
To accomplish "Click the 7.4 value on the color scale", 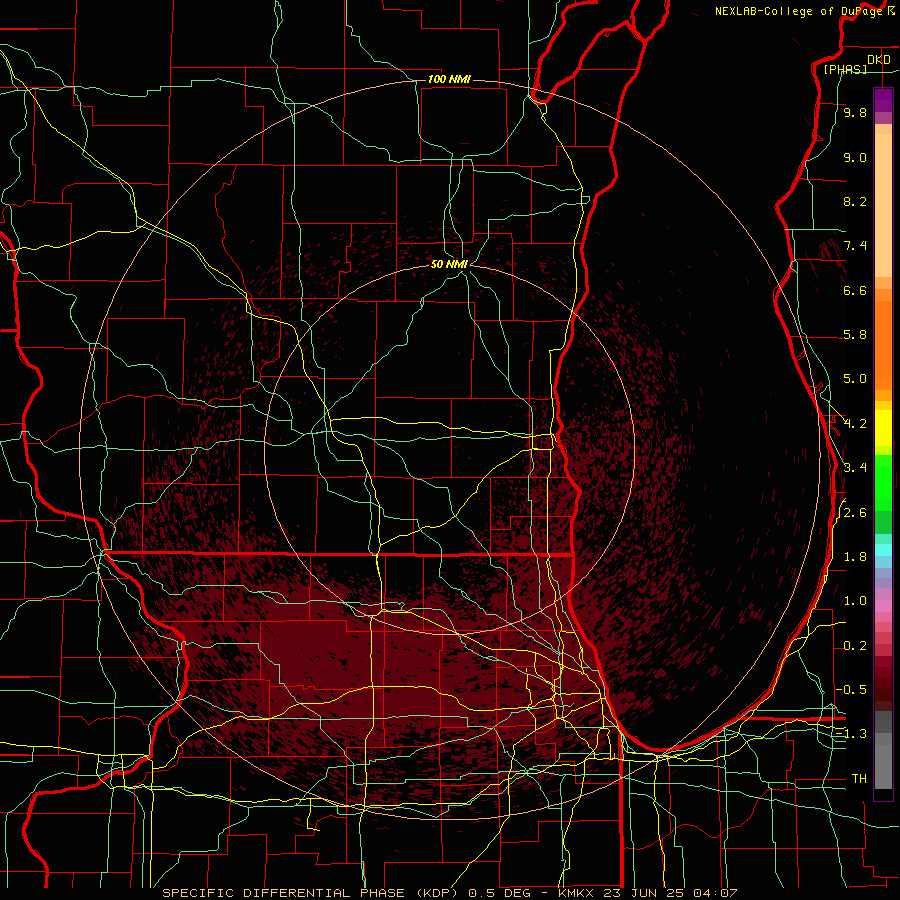I will coord(855,246).
